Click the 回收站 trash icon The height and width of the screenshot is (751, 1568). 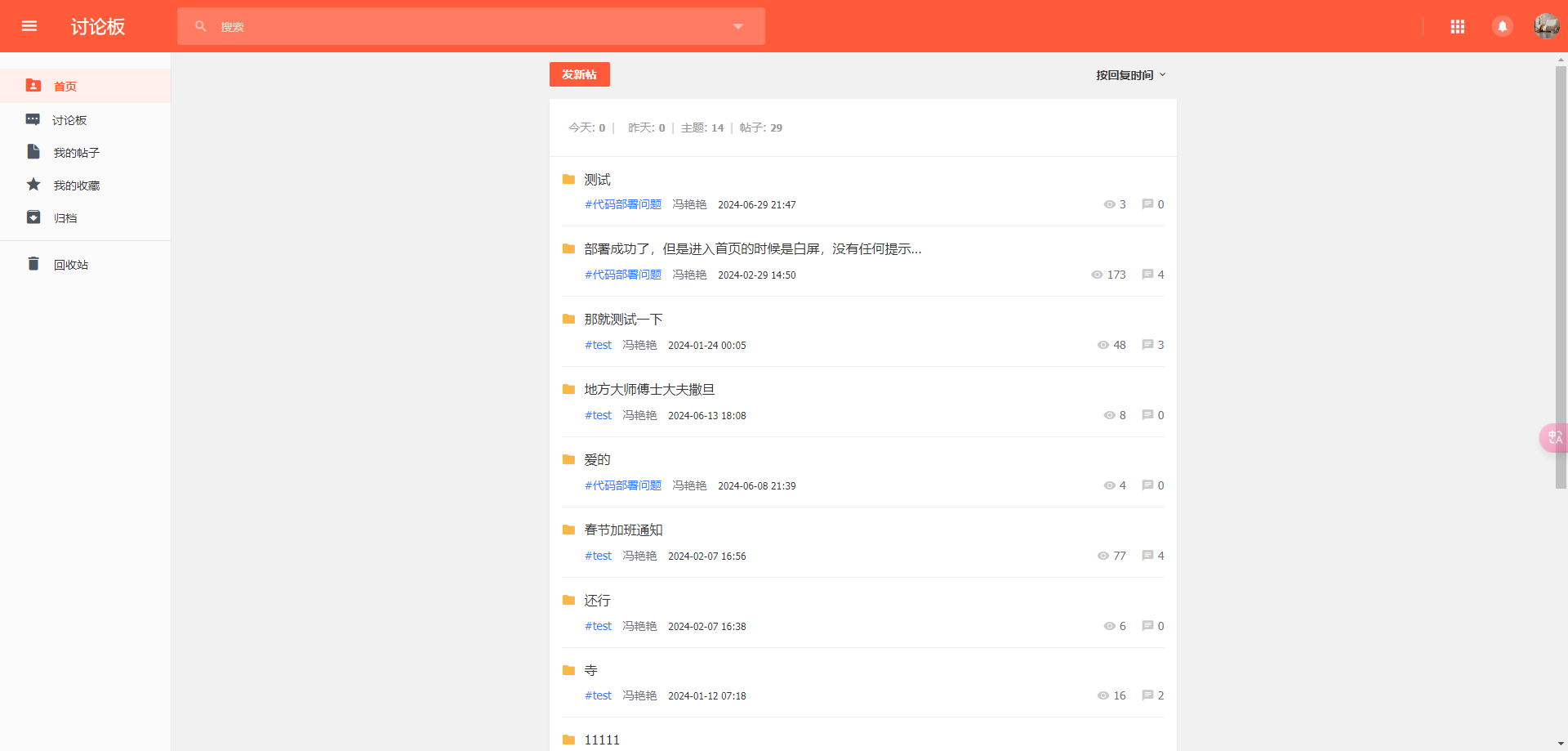pyautogui.click(x=33, y=264)
